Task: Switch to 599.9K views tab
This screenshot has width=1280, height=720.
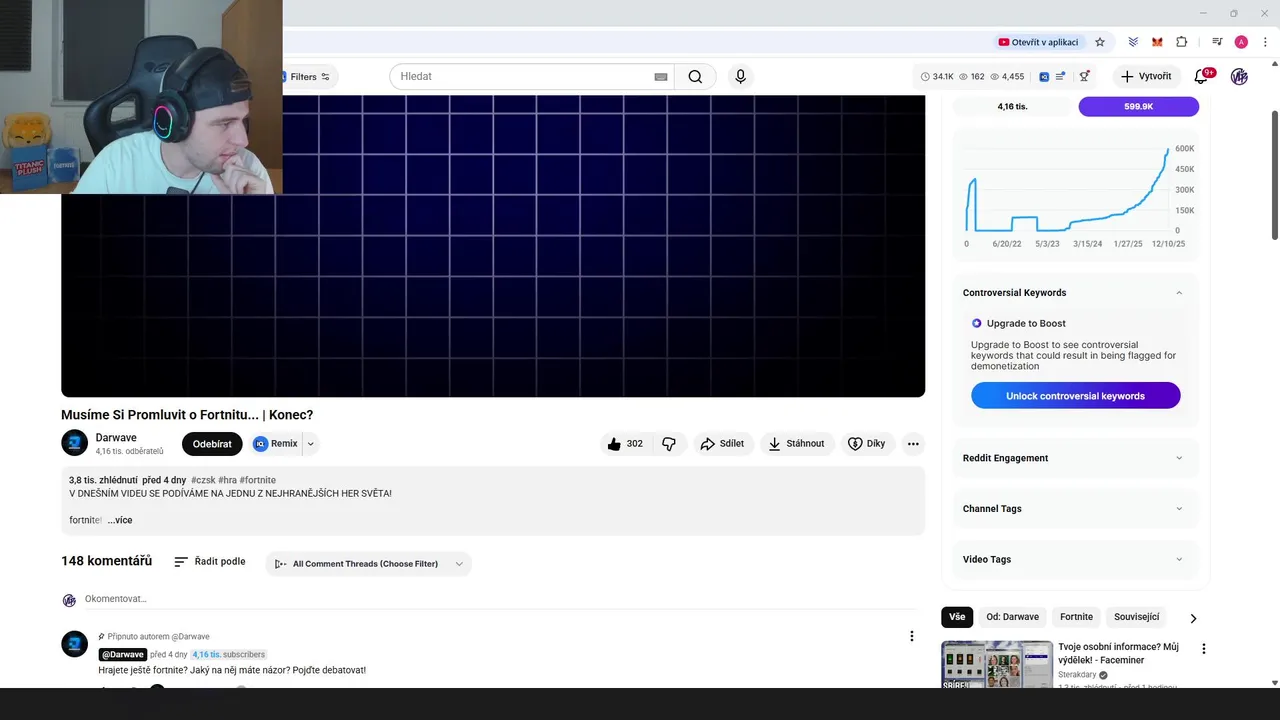Action: click(x=1138, y=106)
